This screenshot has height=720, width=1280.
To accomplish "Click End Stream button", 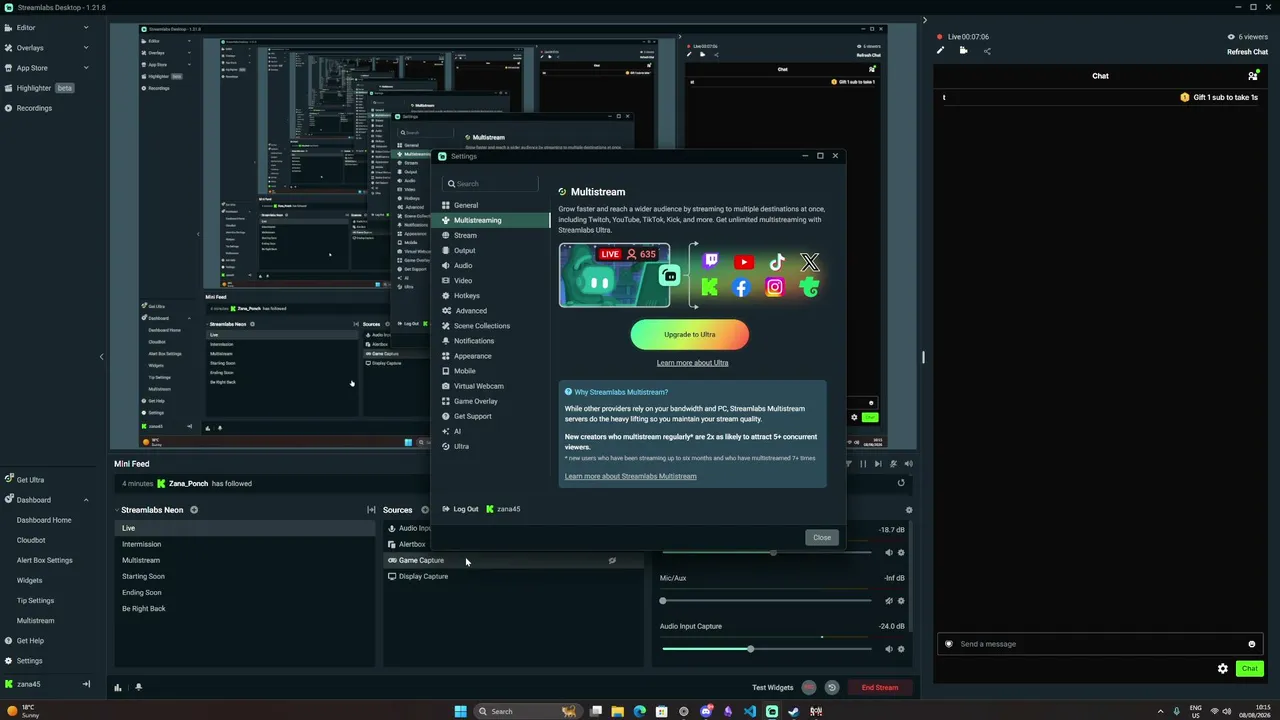I will [880, 688].
